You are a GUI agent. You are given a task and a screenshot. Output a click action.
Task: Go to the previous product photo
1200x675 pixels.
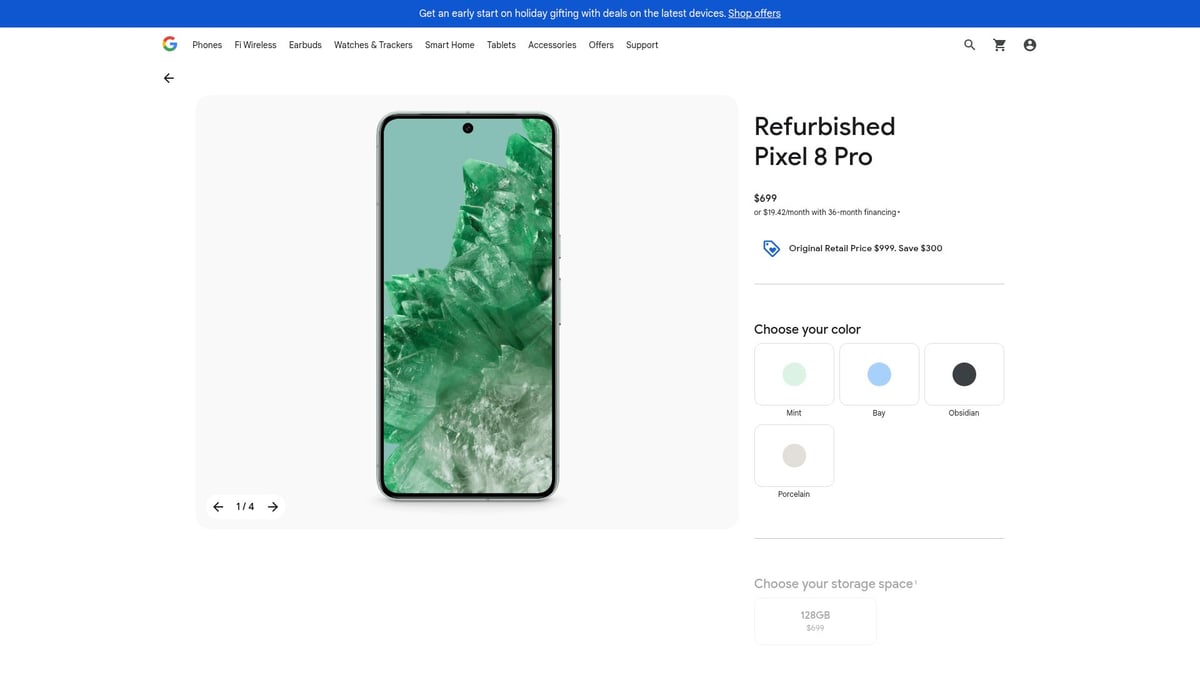217,506
